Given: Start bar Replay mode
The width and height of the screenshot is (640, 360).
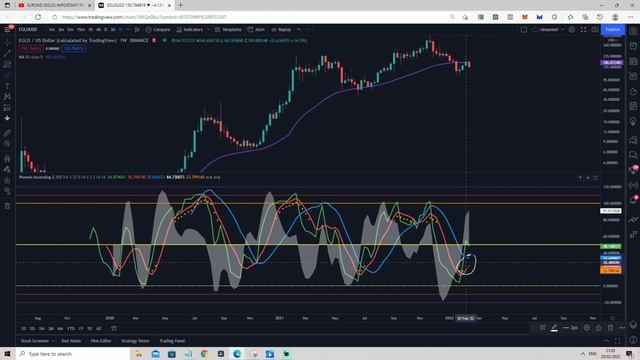Looking at the screenshot, I should point(281,30).
